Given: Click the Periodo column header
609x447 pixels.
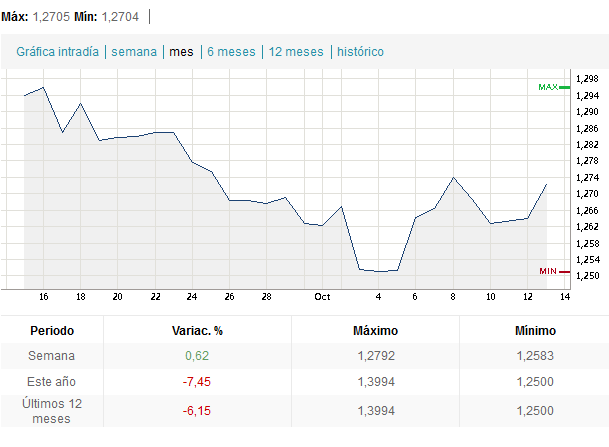Looking at the screenshot, I should coord(52,331).
